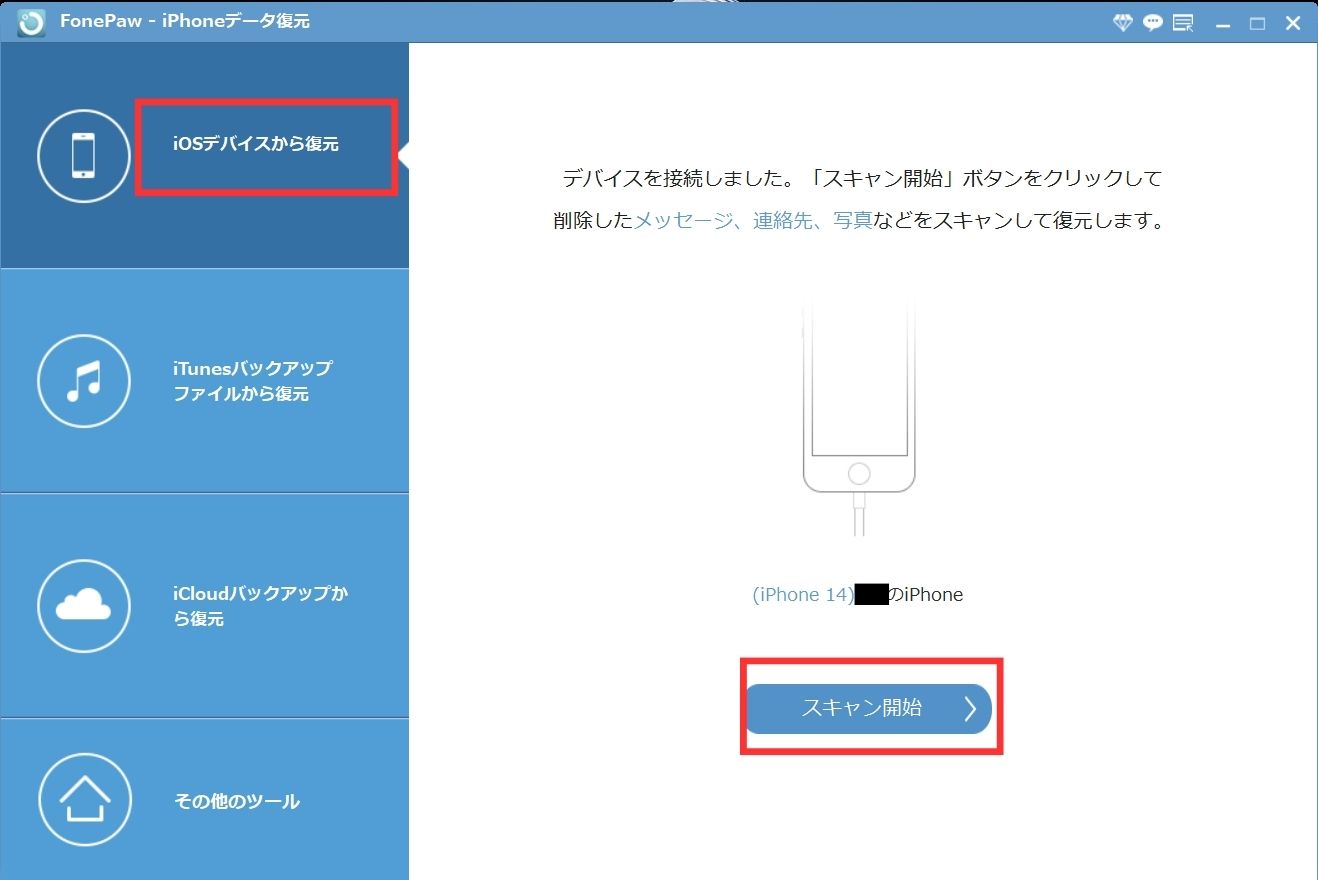Image resolution: width=1318 pixels, height=880 pixels.
Task: Click the chevron arrow on the scan button
Action: (969, 709)
